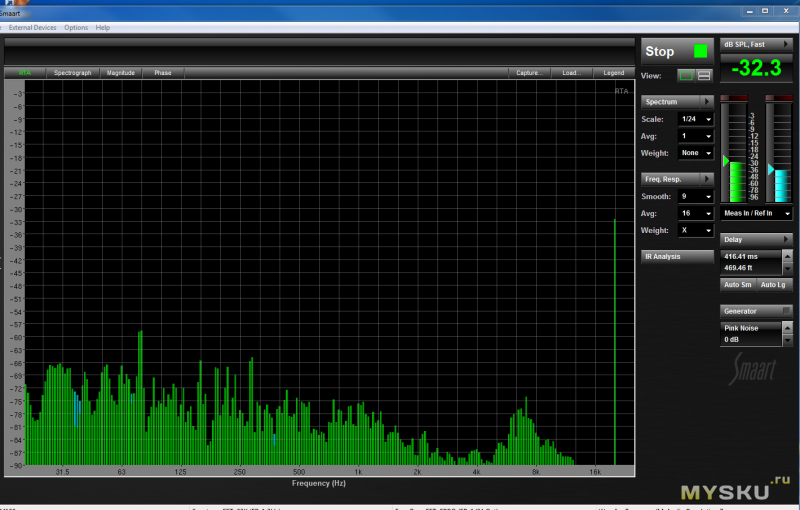Screen dimensions: 800x510
Task: Stop the measurement with the Stop button
Action: pyautogui.click(x=677, y=52)
